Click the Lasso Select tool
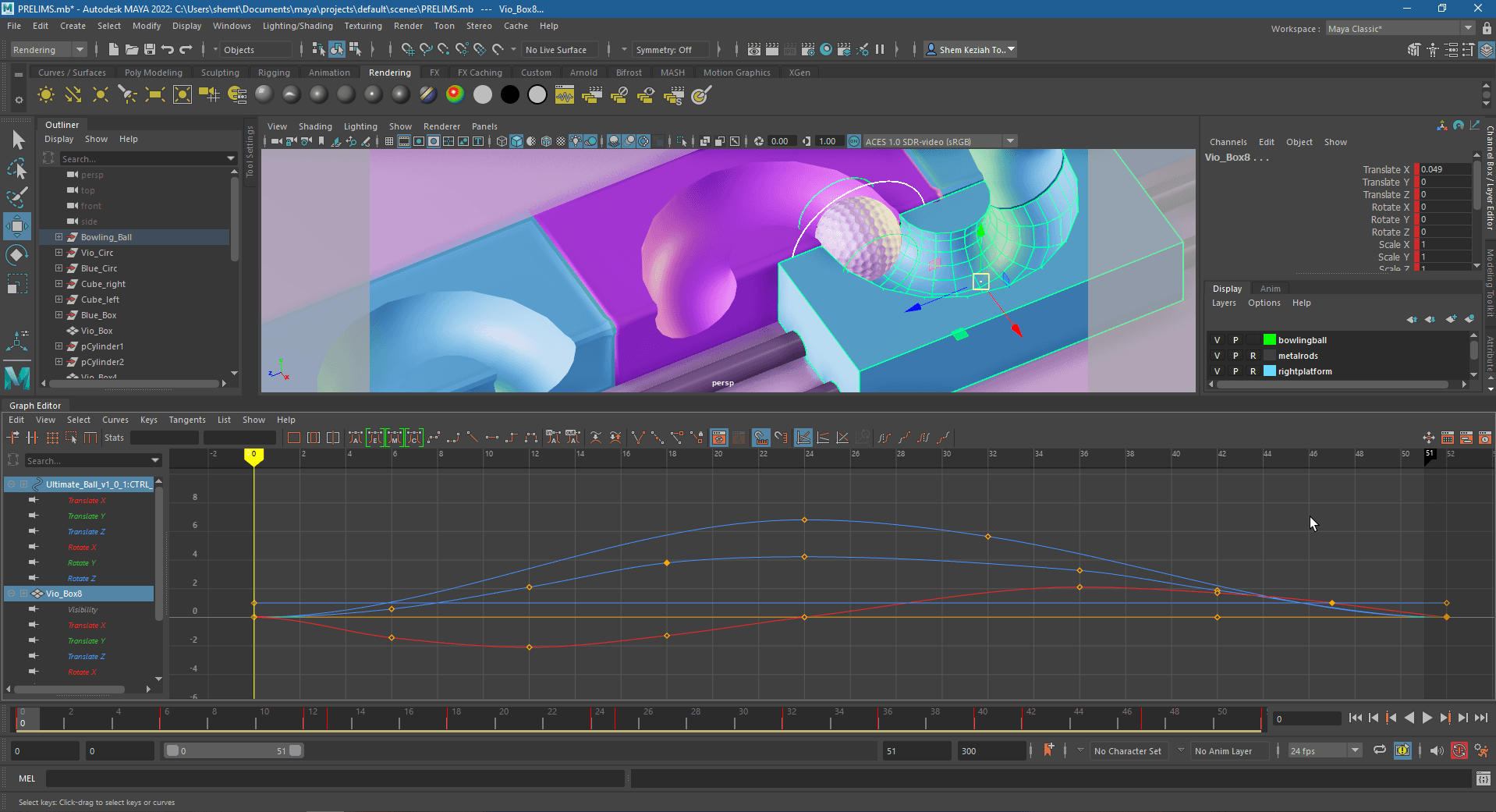Viewport: 1496px width, 812px height. point(17,168)
